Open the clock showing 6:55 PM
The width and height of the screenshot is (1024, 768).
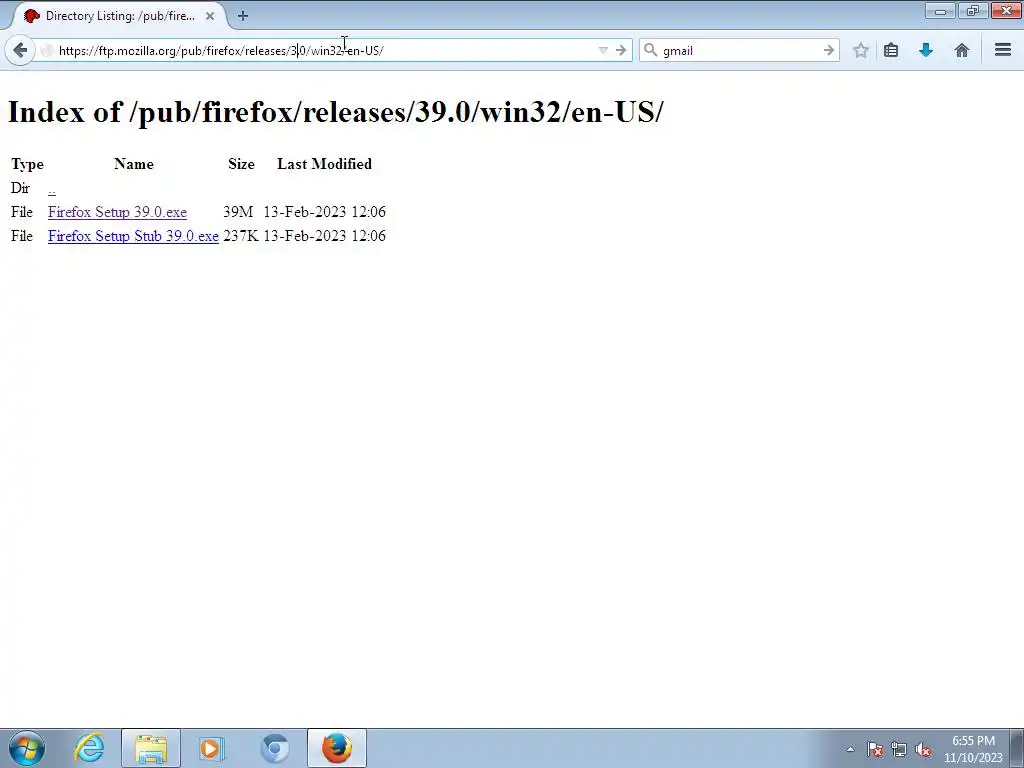pyautogui.click(x=973, y=749)
